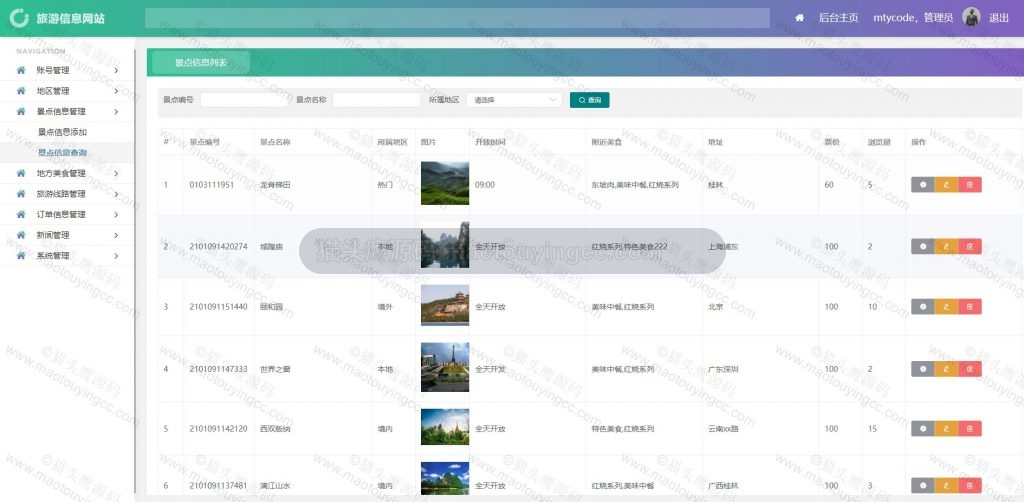Click the admin avatar picture
Image resolution: width=1024 pixels, height=502 pixels.
click(971, 17)
